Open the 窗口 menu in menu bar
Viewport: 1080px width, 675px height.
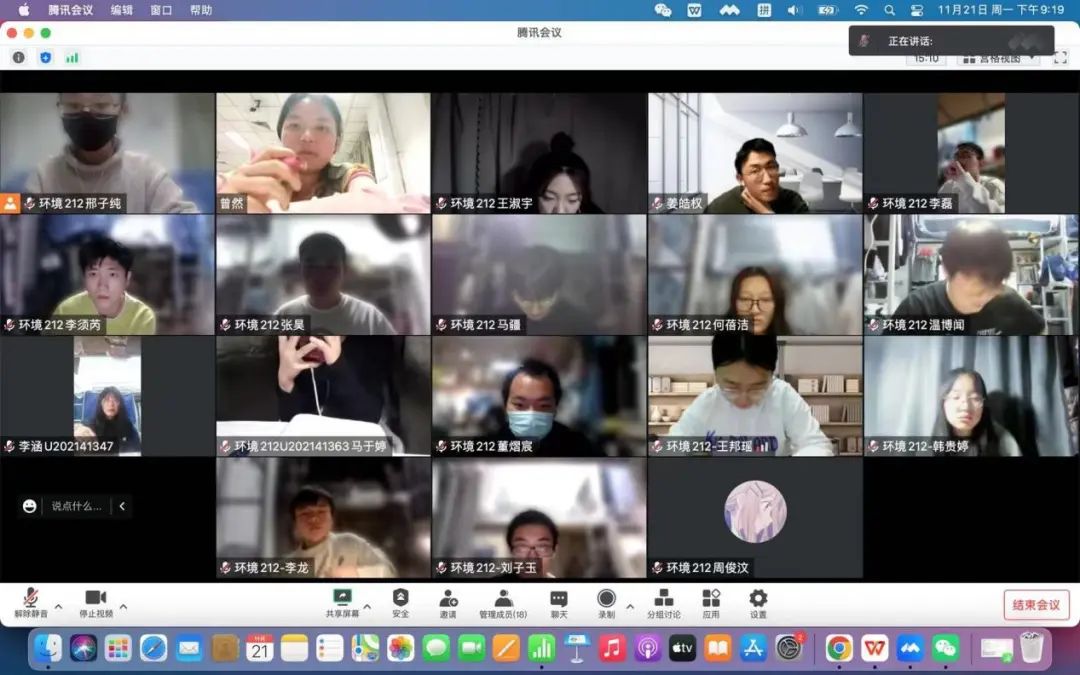[x=161, y=10]
